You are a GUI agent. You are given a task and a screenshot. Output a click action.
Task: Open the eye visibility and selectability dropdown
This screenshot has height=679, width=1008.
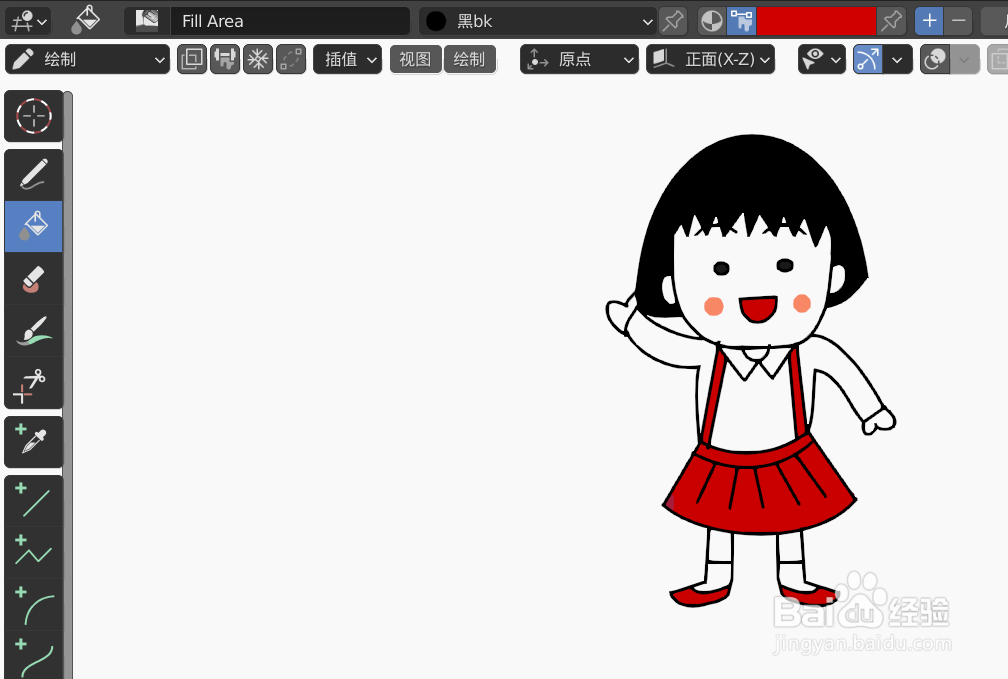point(822,59)
